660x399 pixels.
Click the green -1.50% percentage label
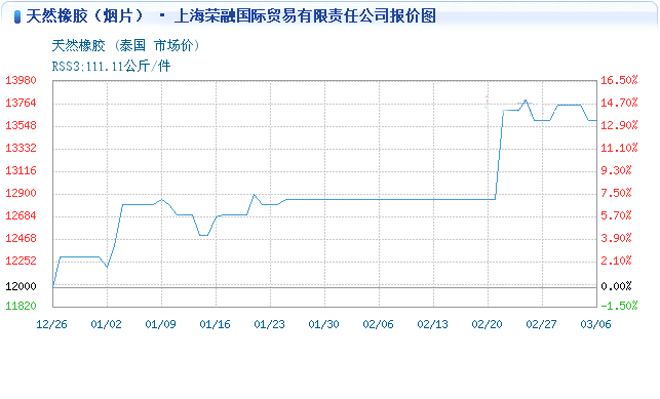pos(619,306)
